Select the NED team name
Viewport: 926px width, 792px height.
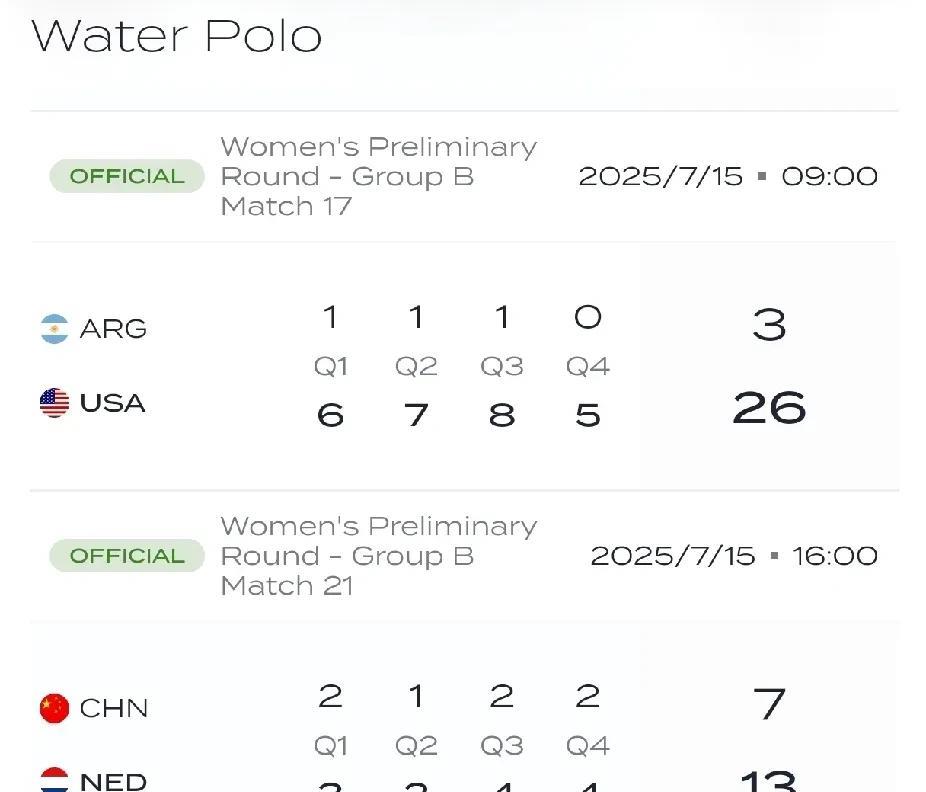[x=113, y=781]
